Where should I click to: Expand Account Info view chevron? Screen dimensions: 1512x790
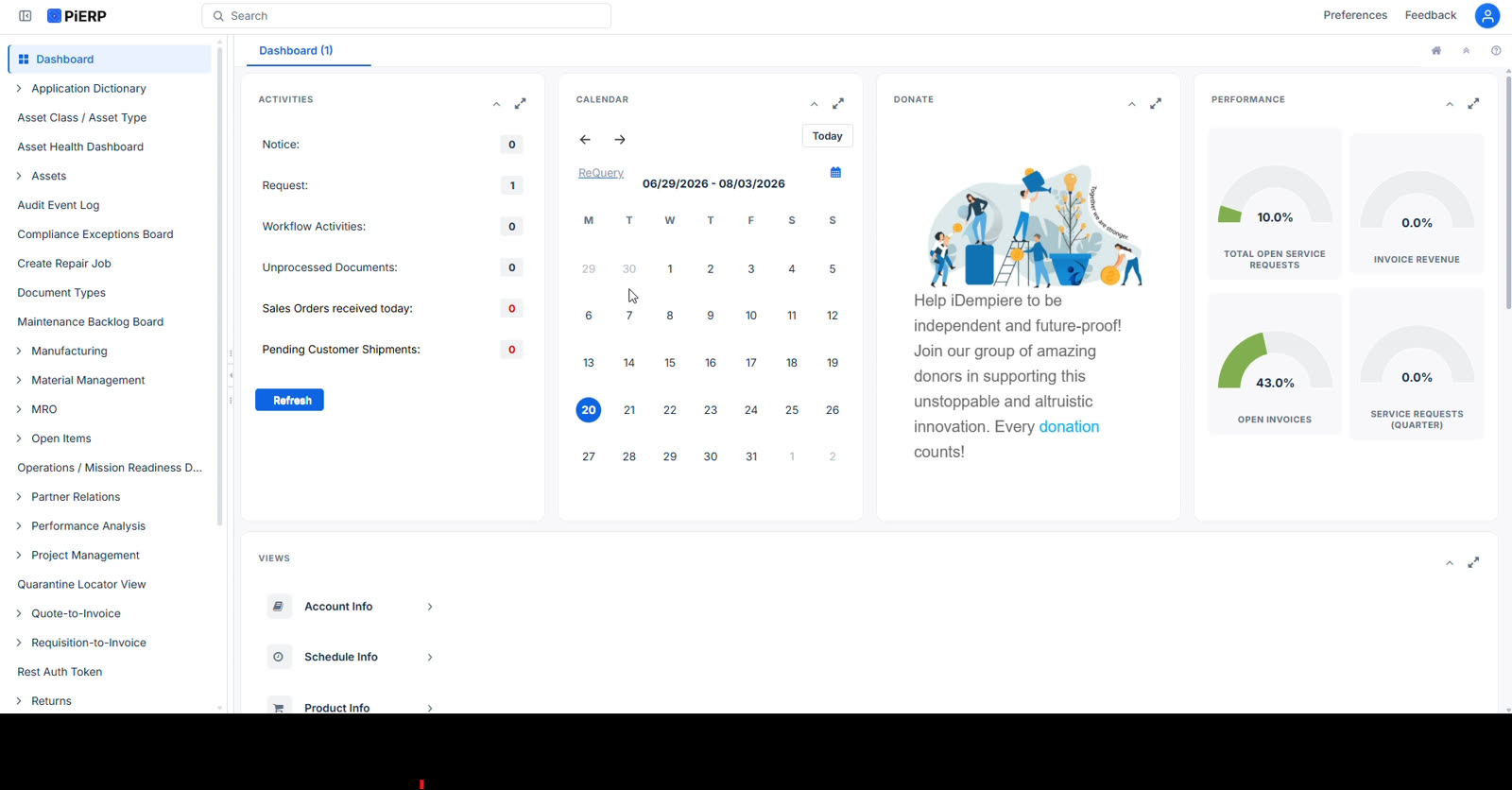(x=430, y=607)
